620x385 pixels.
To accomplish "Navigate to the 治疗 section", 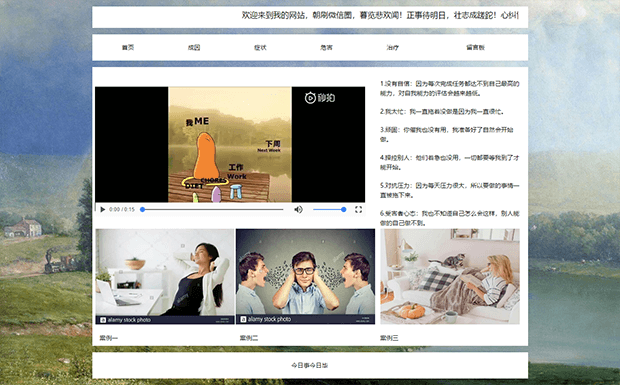I will 393,47.
